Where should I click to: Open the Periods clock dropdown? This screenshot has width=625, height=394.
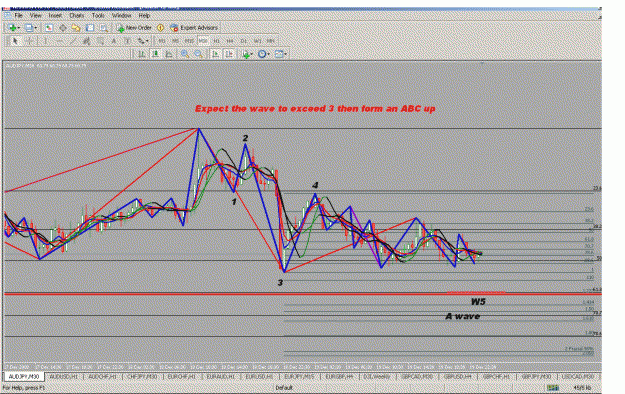coord(263,54)
